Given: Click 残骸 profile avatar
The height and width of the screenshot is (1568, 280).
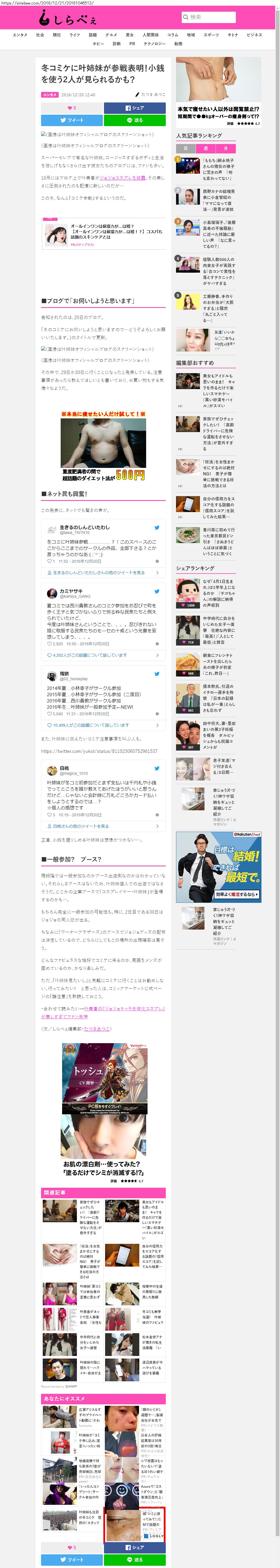Looking at the screenshot, I should (52, 676).
